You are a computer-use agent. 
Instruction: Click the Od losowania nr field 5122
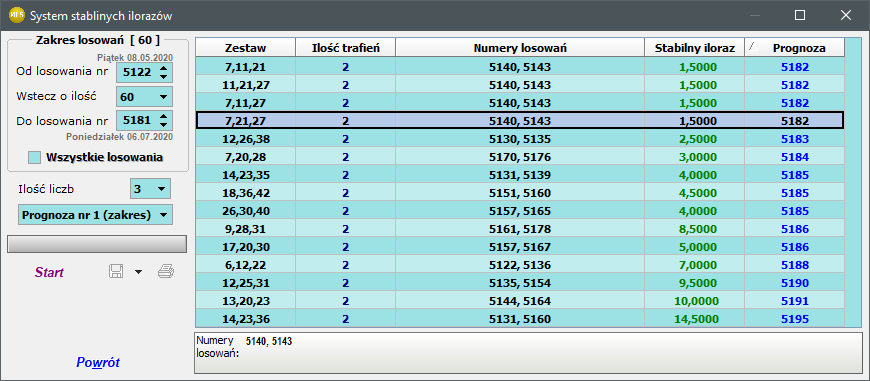click(x=136, y=73)
